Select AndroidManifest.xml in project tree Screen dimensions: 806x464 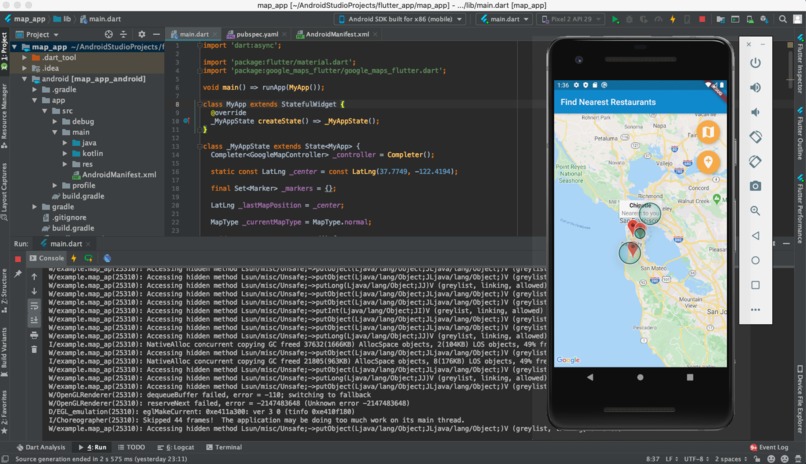pyautogui.click(x=114, y=175)
